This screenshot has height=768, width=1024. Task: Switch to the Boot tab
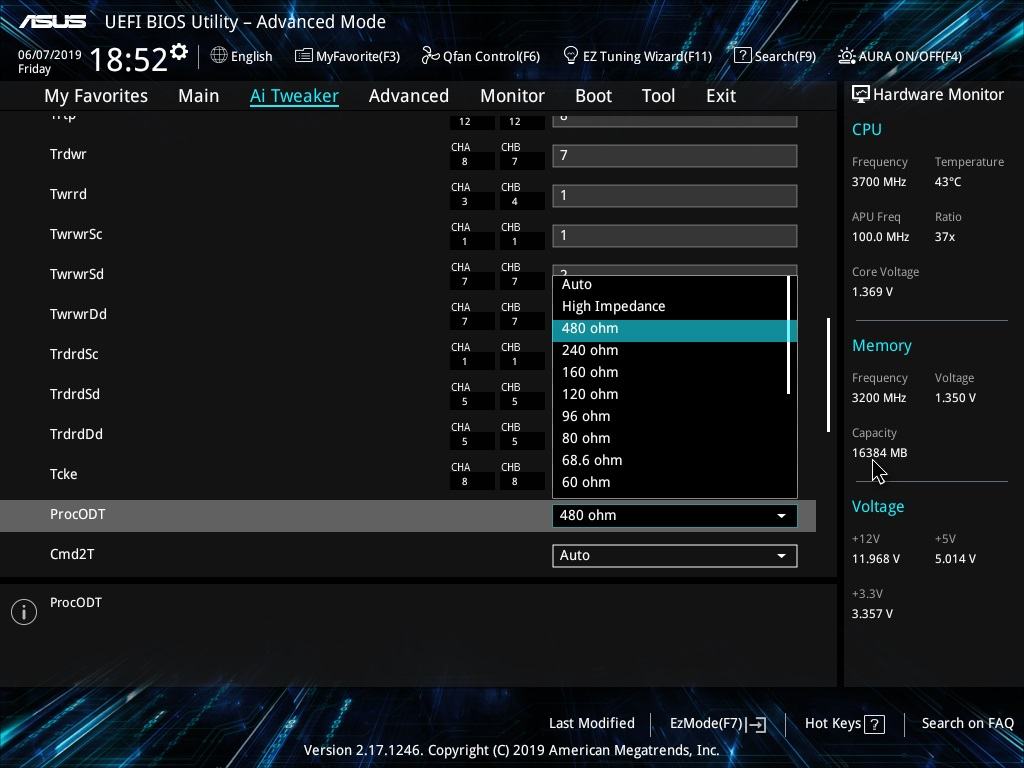pyautogui.click(x=594, y=96)
